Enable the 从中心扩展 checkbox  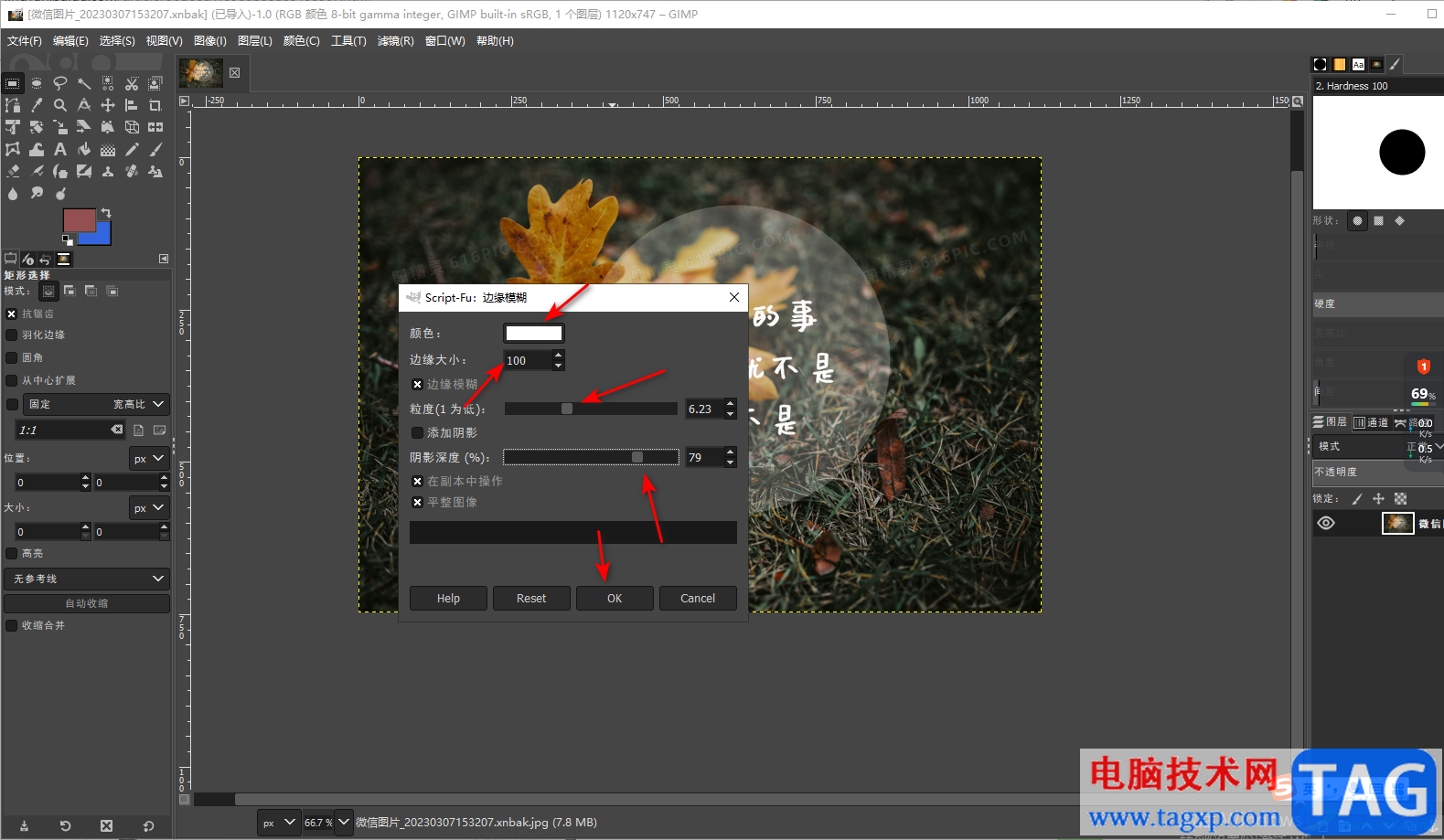pos(12,380)
